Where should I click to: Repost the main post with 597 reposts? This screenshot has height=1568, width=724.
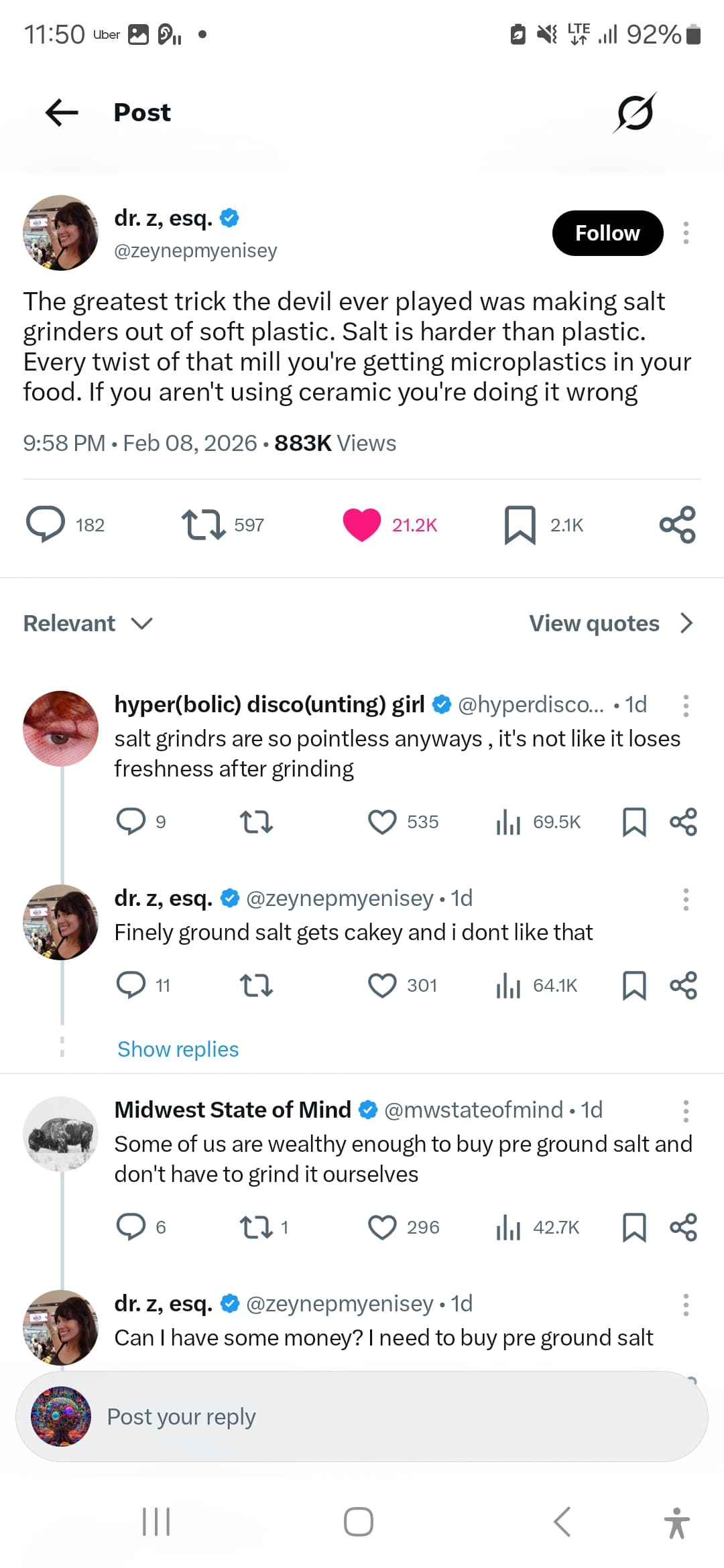(x=203, y=524)
